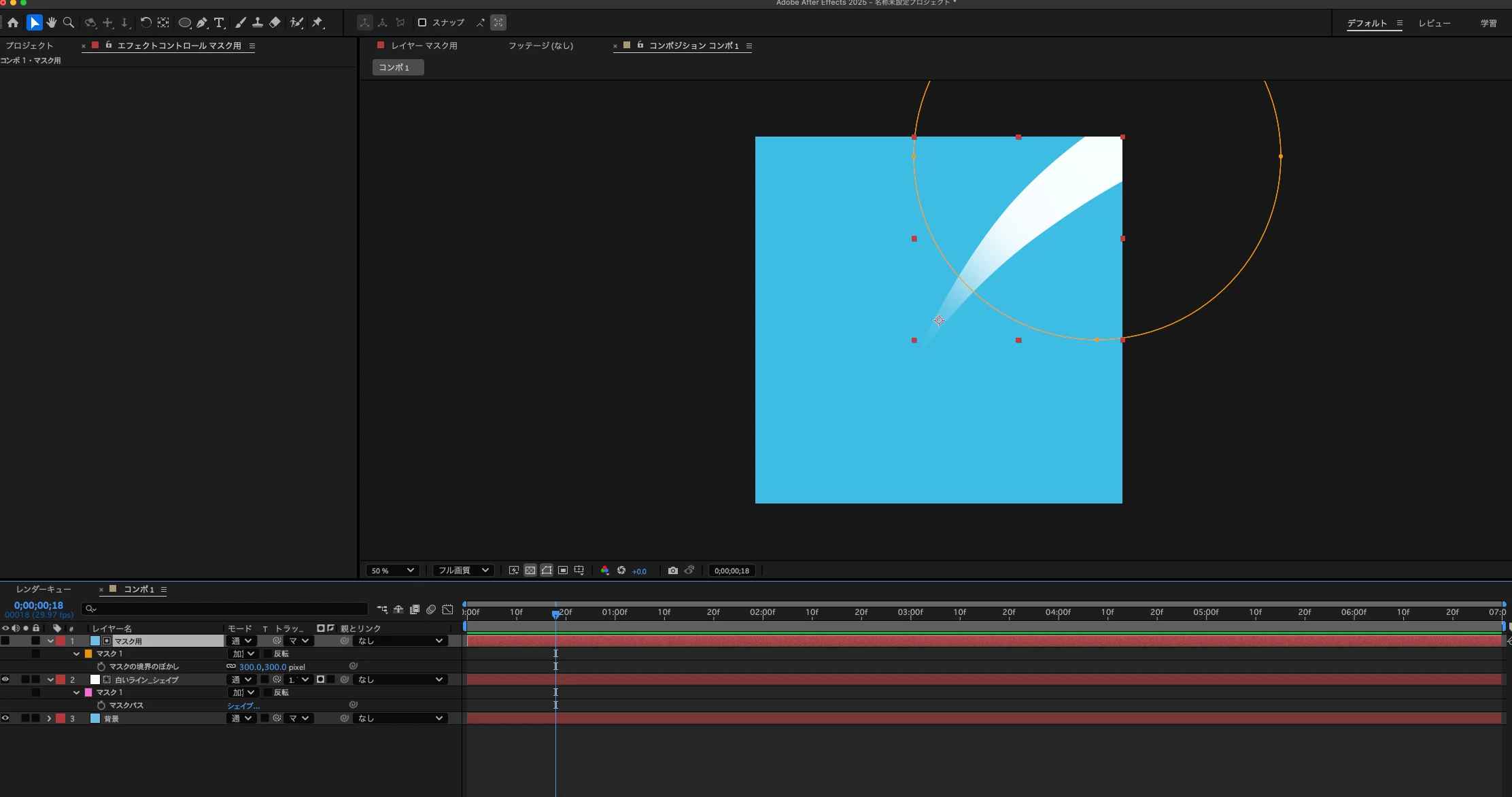This screenshot has height=797, width=1512.
Task: Open the フル画質 resolution dropdown
Action: point(464,571)
